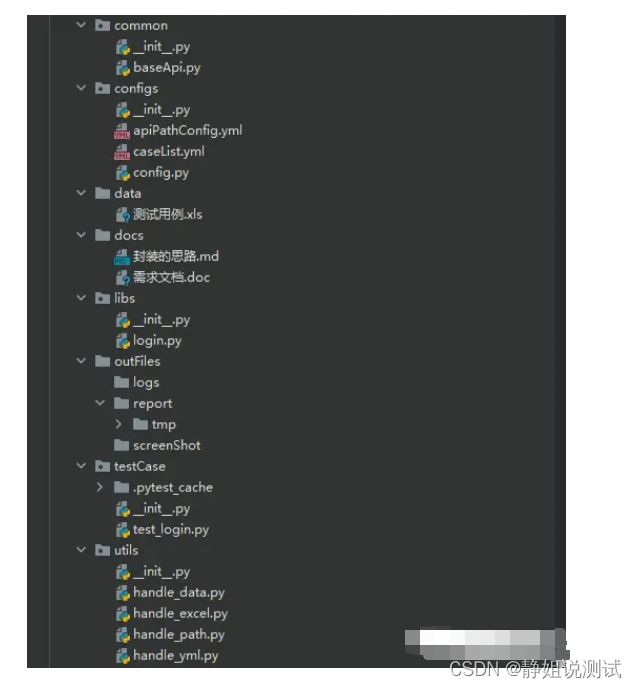Open handle_path.py file name

point(179,634)
